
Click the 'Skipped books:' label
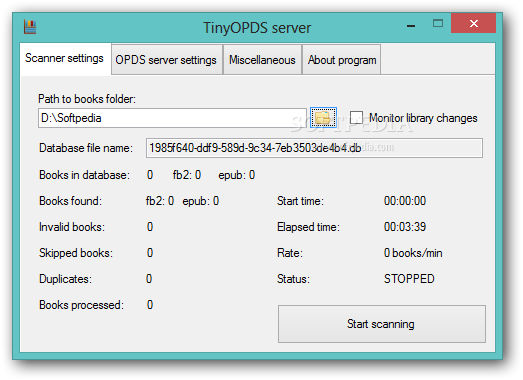pyautogui.click(x=76, y=253)
